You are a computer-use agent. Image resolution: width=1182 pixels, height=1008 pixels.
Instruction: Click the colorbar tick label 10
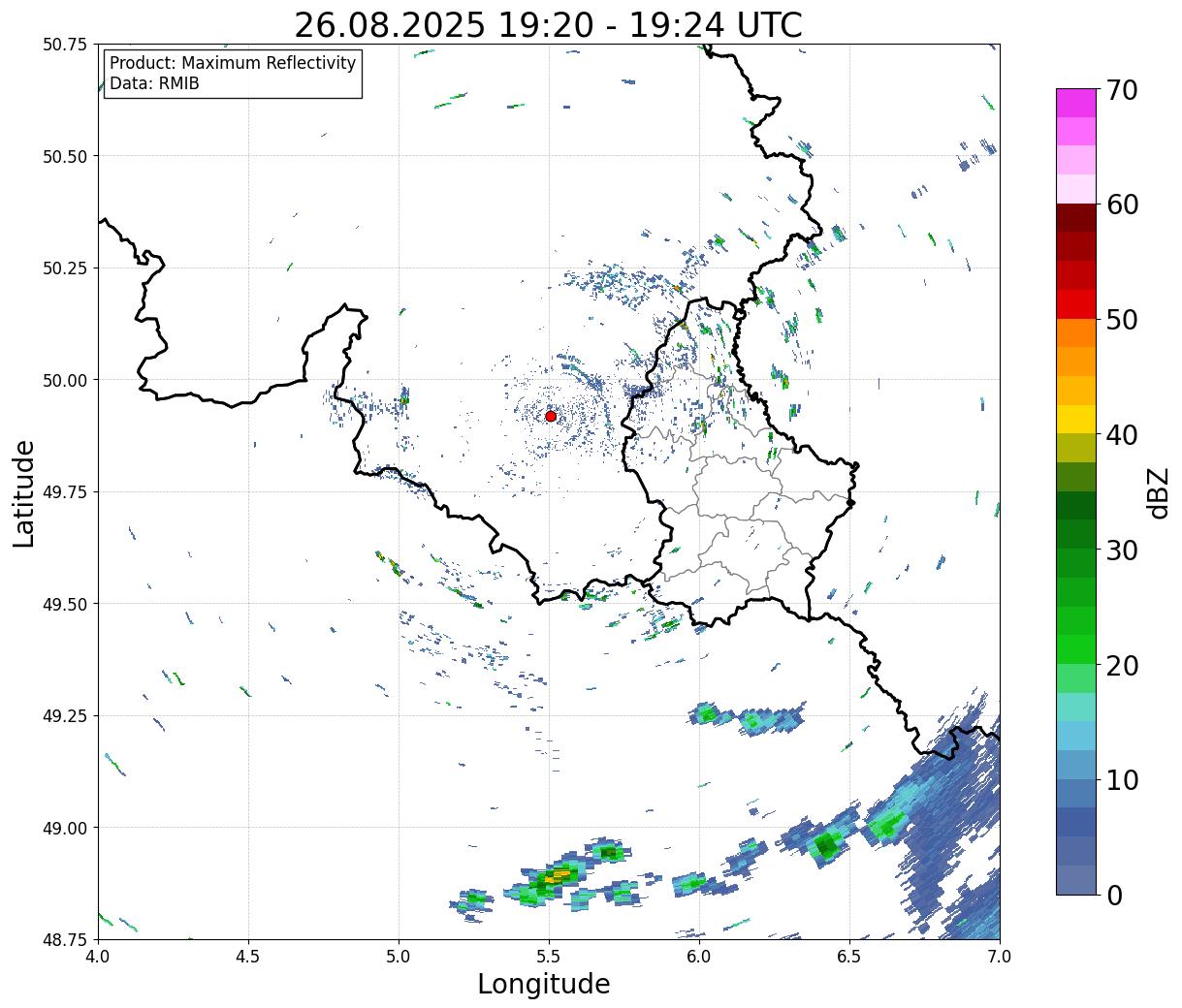click(1121, 779)
